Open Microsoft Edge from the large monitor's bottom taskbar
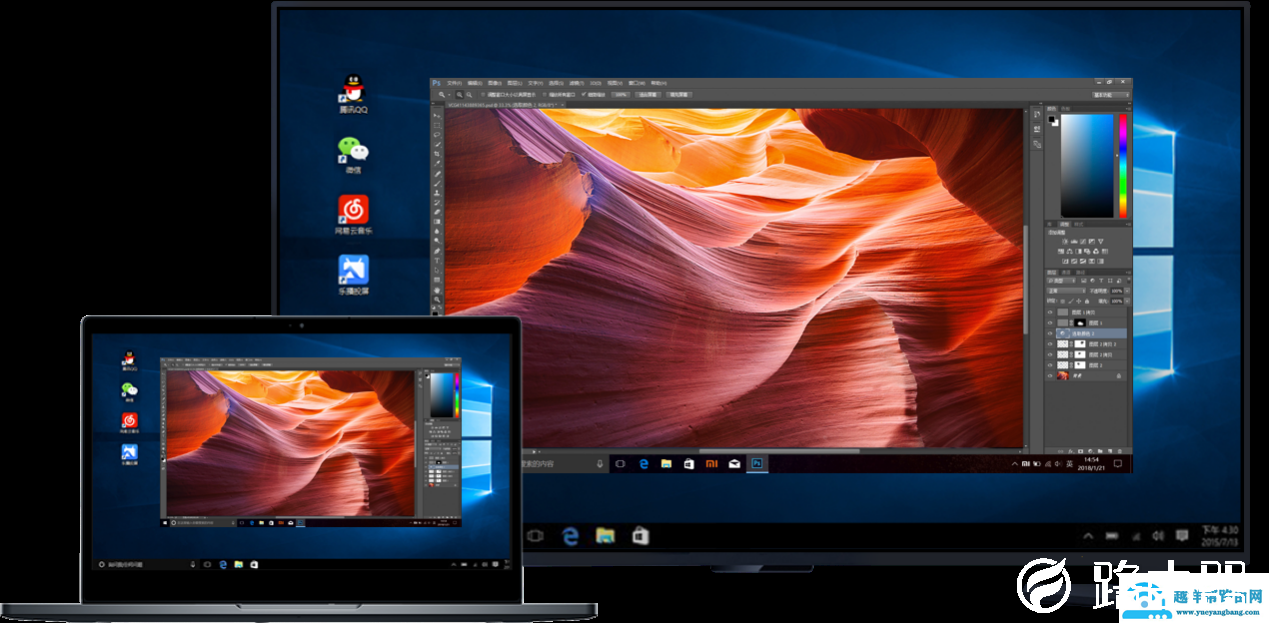 [x=570, y=536]
